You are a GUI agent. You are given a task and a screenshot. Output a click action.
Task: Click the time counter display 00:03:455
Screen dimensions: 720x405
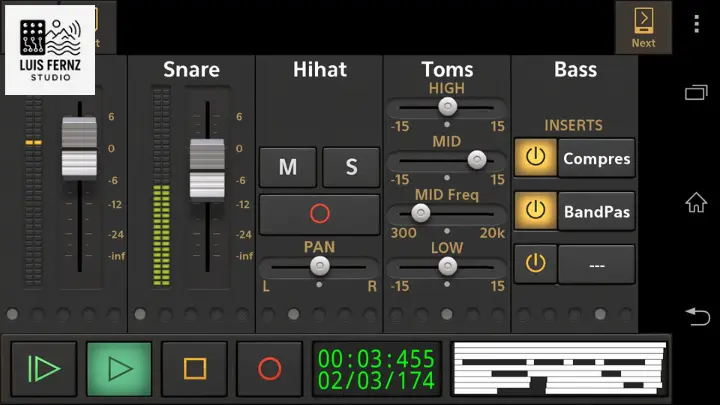[376, 359]
